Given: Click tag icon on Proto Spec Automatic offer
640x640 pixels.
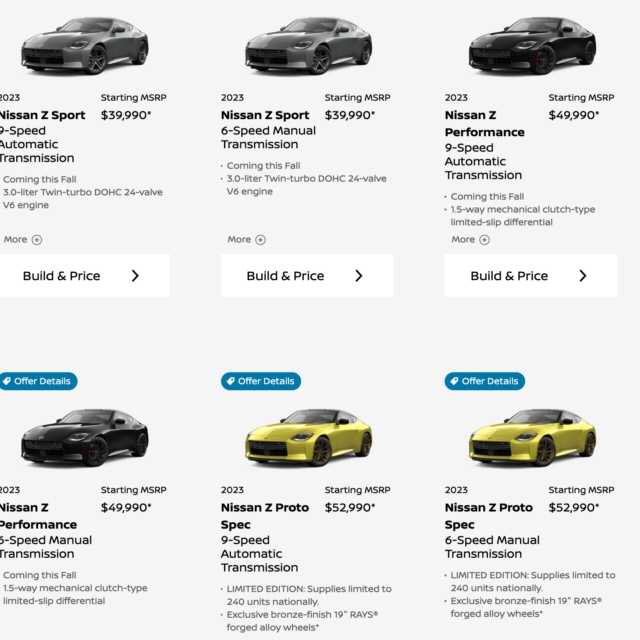Looking at the screenshot, I should [x=230, y=381].
